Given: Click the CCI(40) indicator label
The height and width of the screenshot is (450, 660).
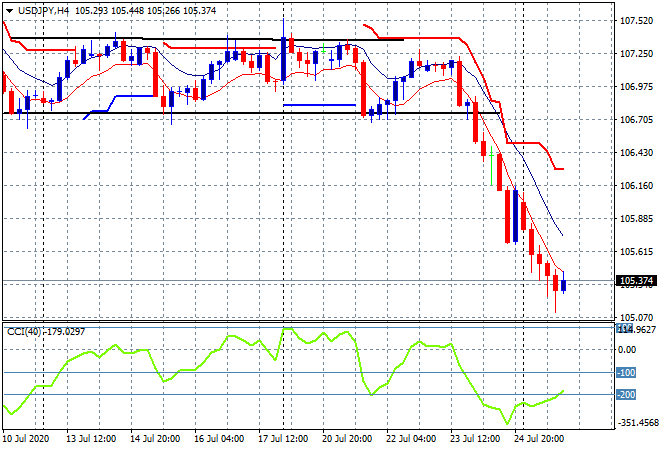Looking at the screenshot, I should pos(46,332).
